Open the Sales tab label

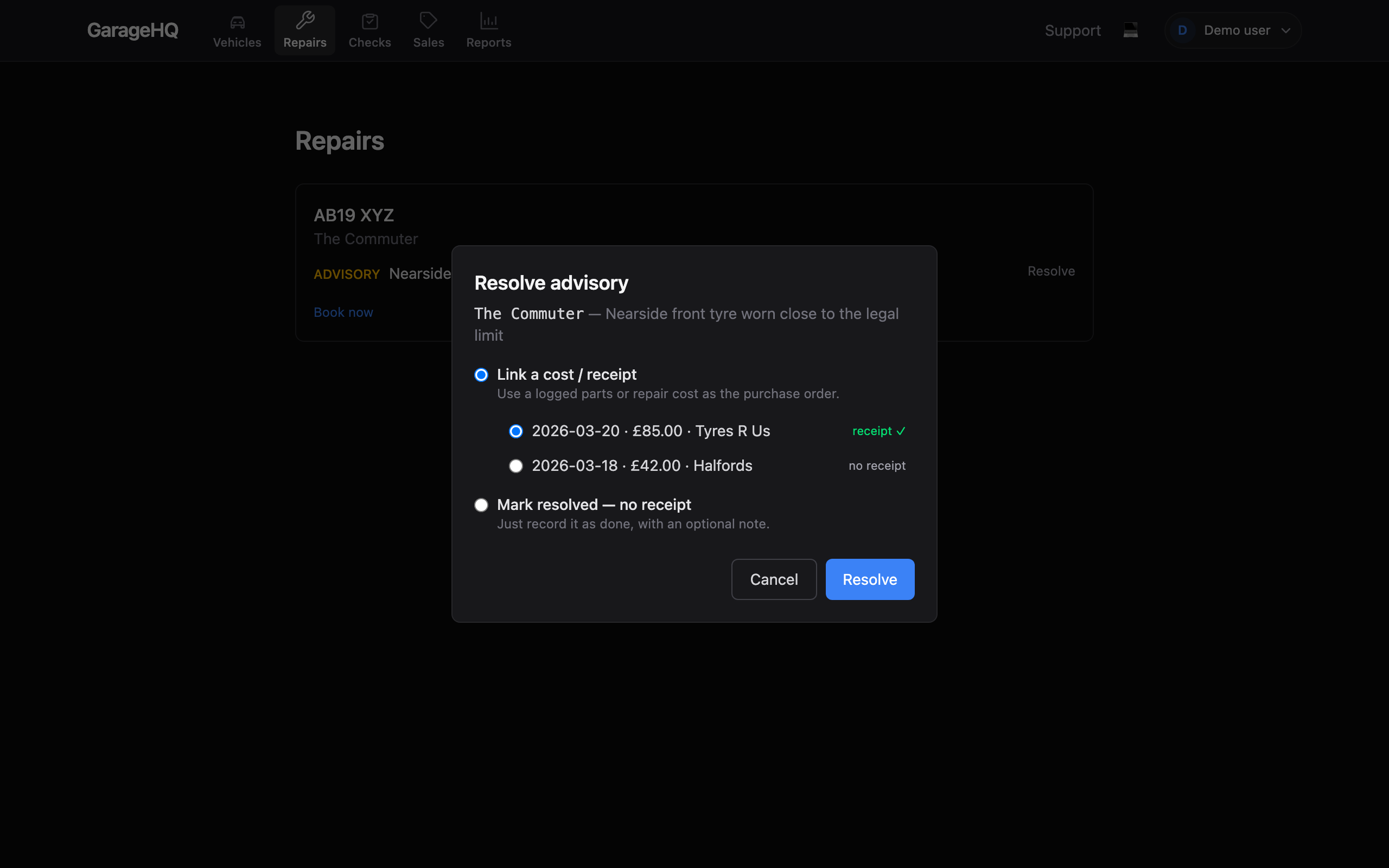click(x=428, y=42)
